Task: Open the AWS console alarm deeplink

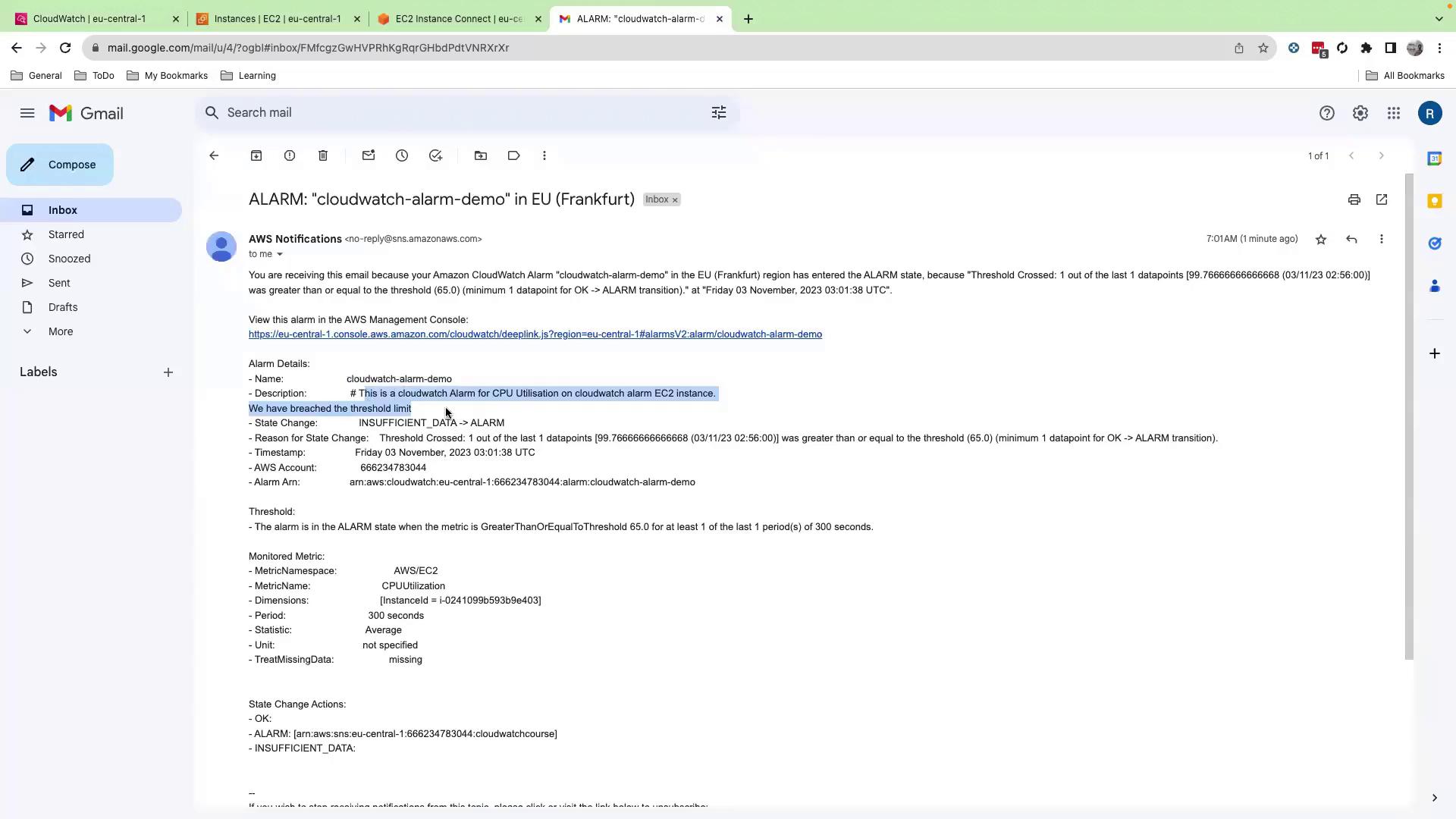Action: [x=535, y=334]
